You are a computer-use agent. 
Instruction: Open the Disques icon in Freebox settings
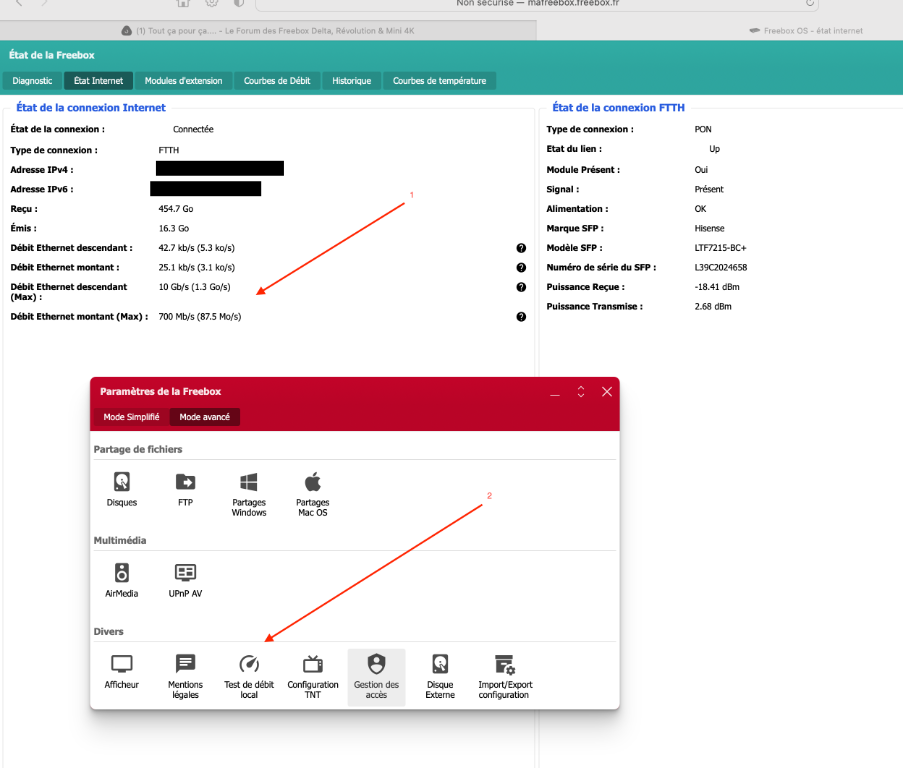[122, 489]
